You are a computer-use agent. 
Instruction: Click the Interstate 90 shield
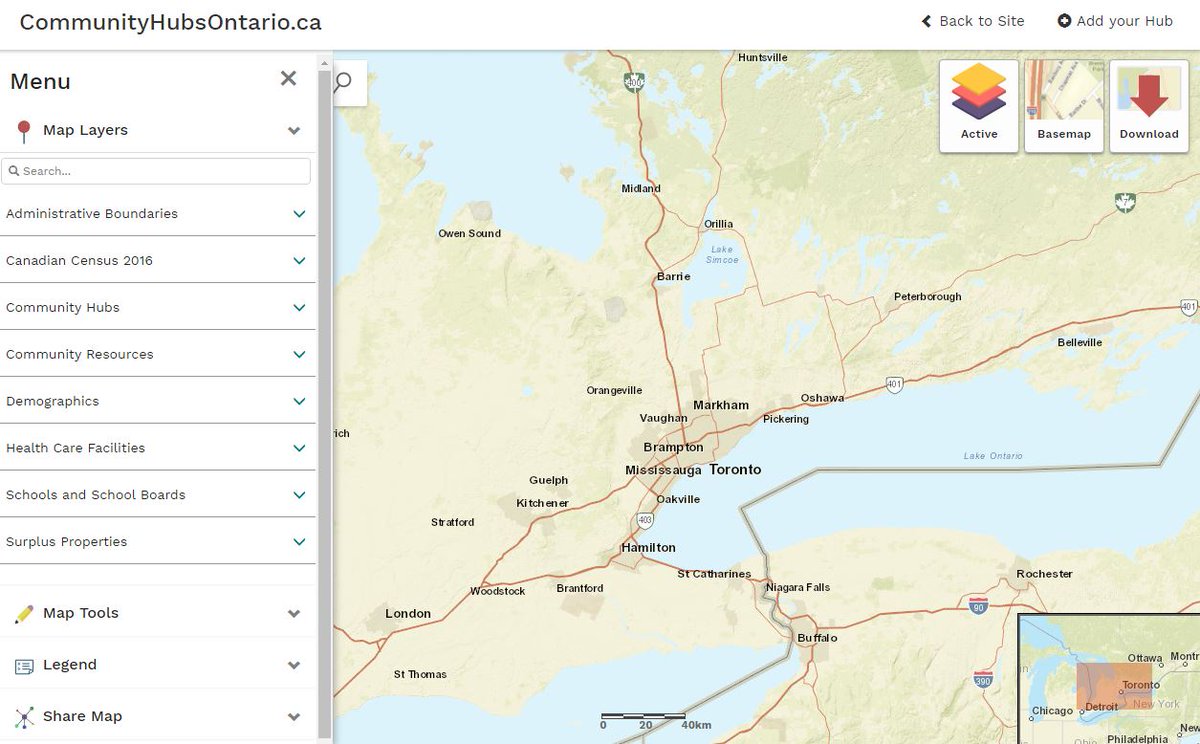click(x=977, y=605)
